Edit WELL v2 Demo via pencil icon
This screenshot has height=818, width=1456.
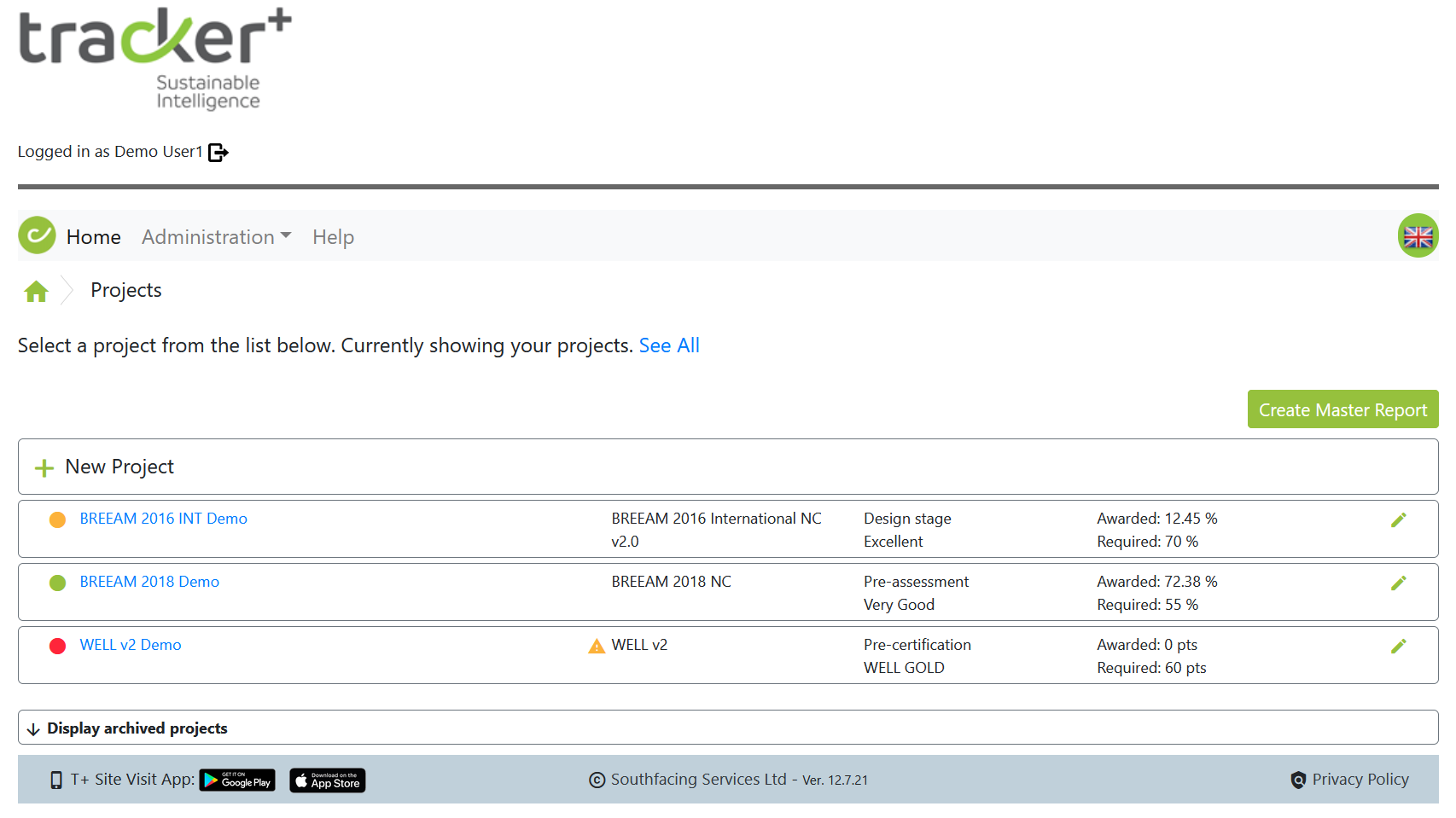1398,646
